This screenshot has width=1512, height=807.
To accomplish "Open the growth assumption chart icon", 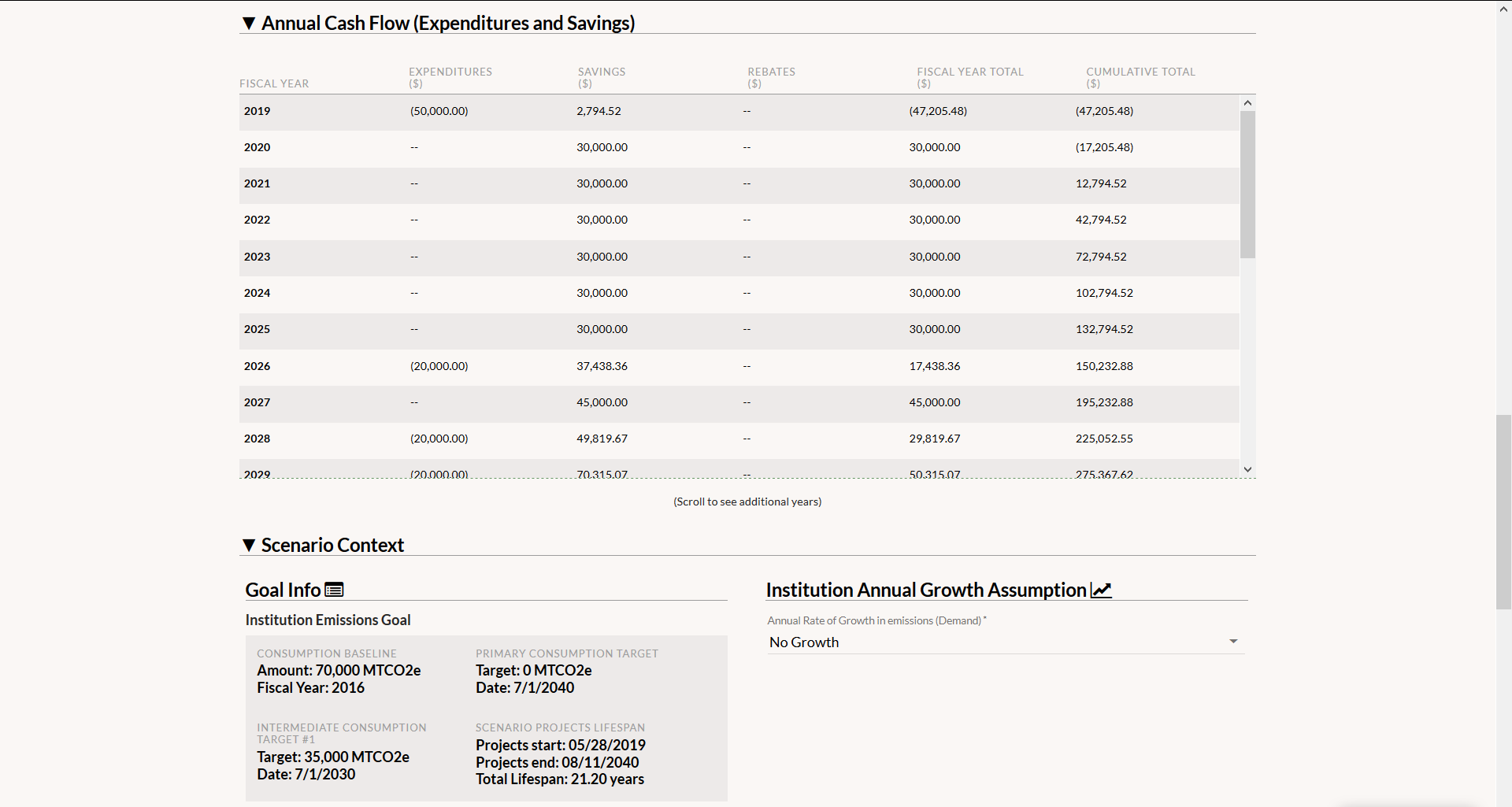I will (x=1101, y=590).
